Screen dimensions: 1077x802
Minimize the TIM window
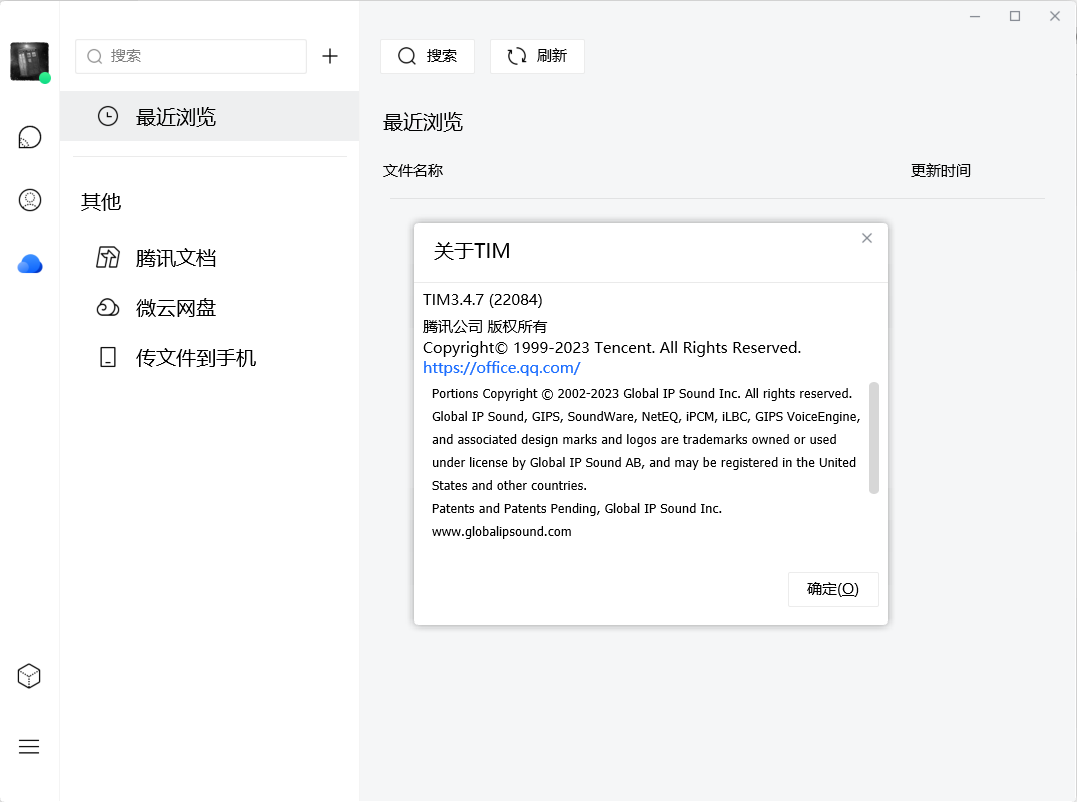(x=975, y=16)
